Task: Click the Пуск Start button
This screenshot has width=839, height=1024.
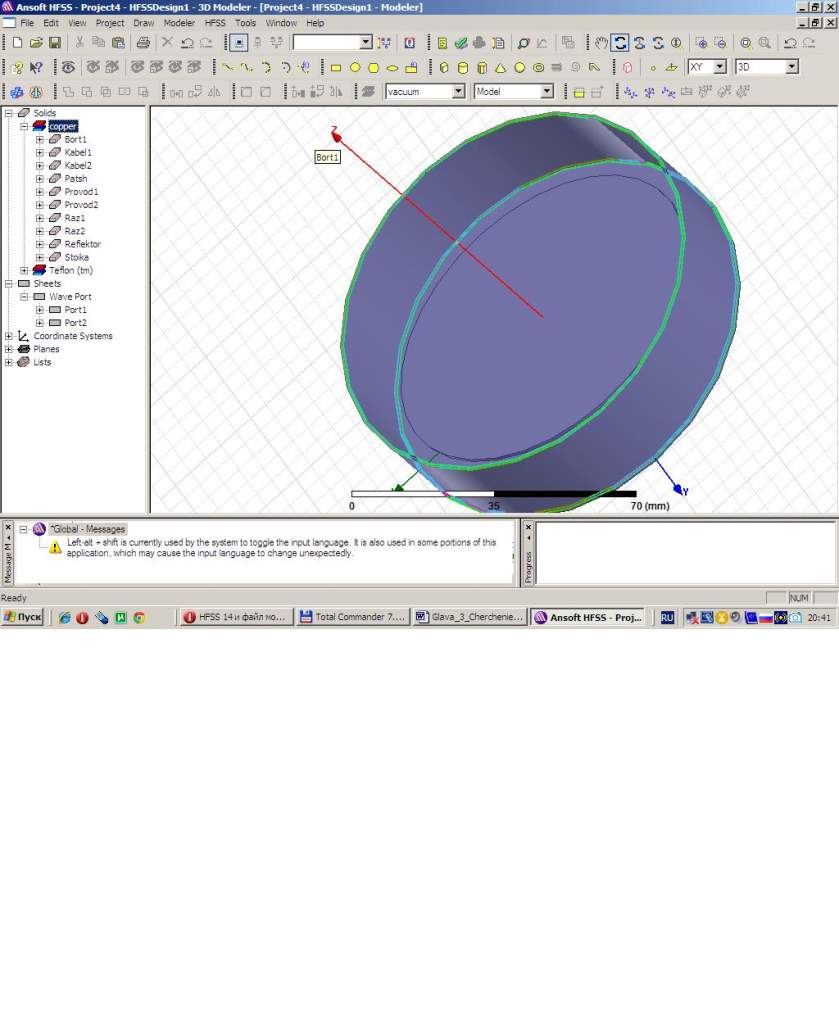Action: 23,617
